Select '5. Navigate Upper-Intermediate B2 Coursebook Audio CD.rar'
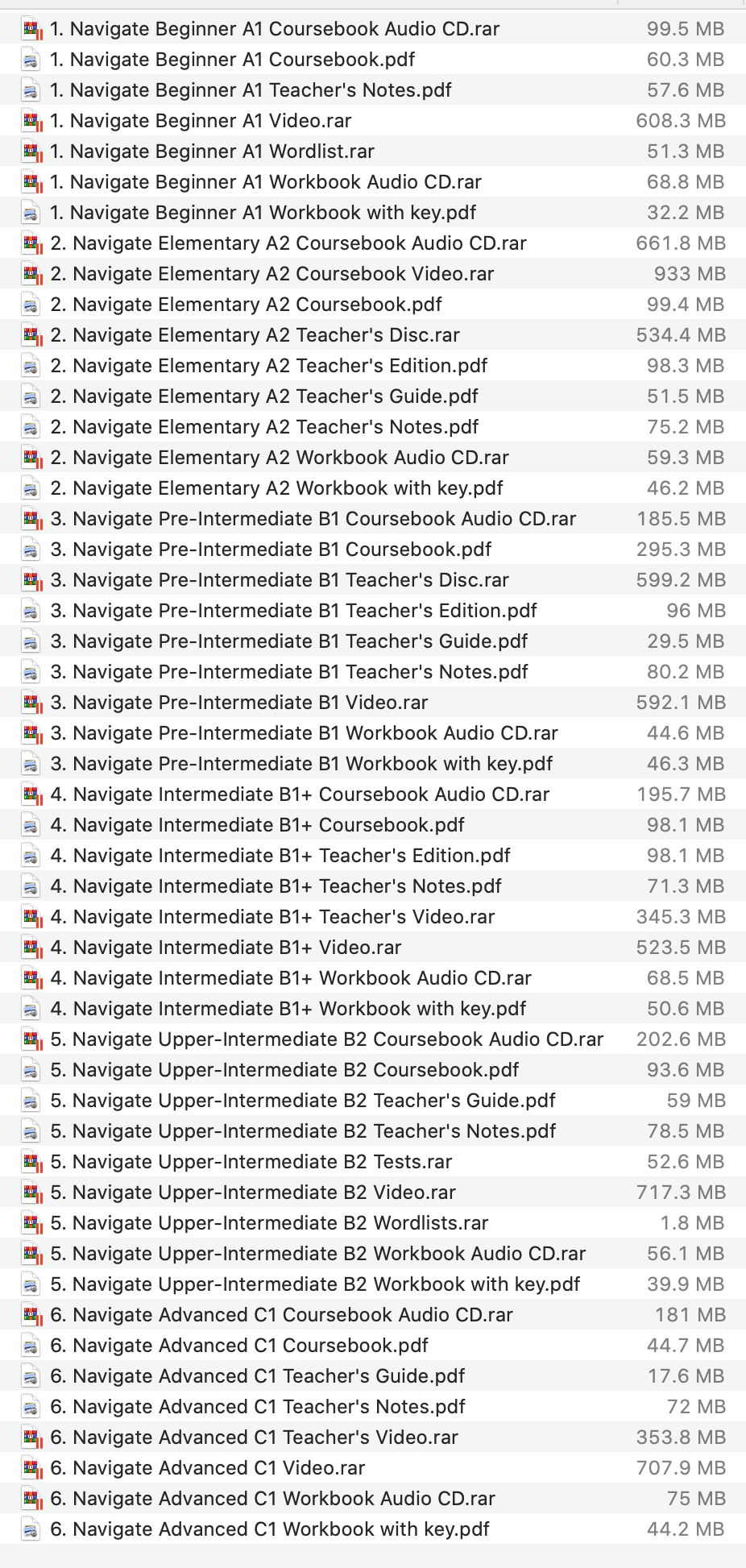Image resolution: width=746 pixels, height=1568 pixels. click(327, 1039)
